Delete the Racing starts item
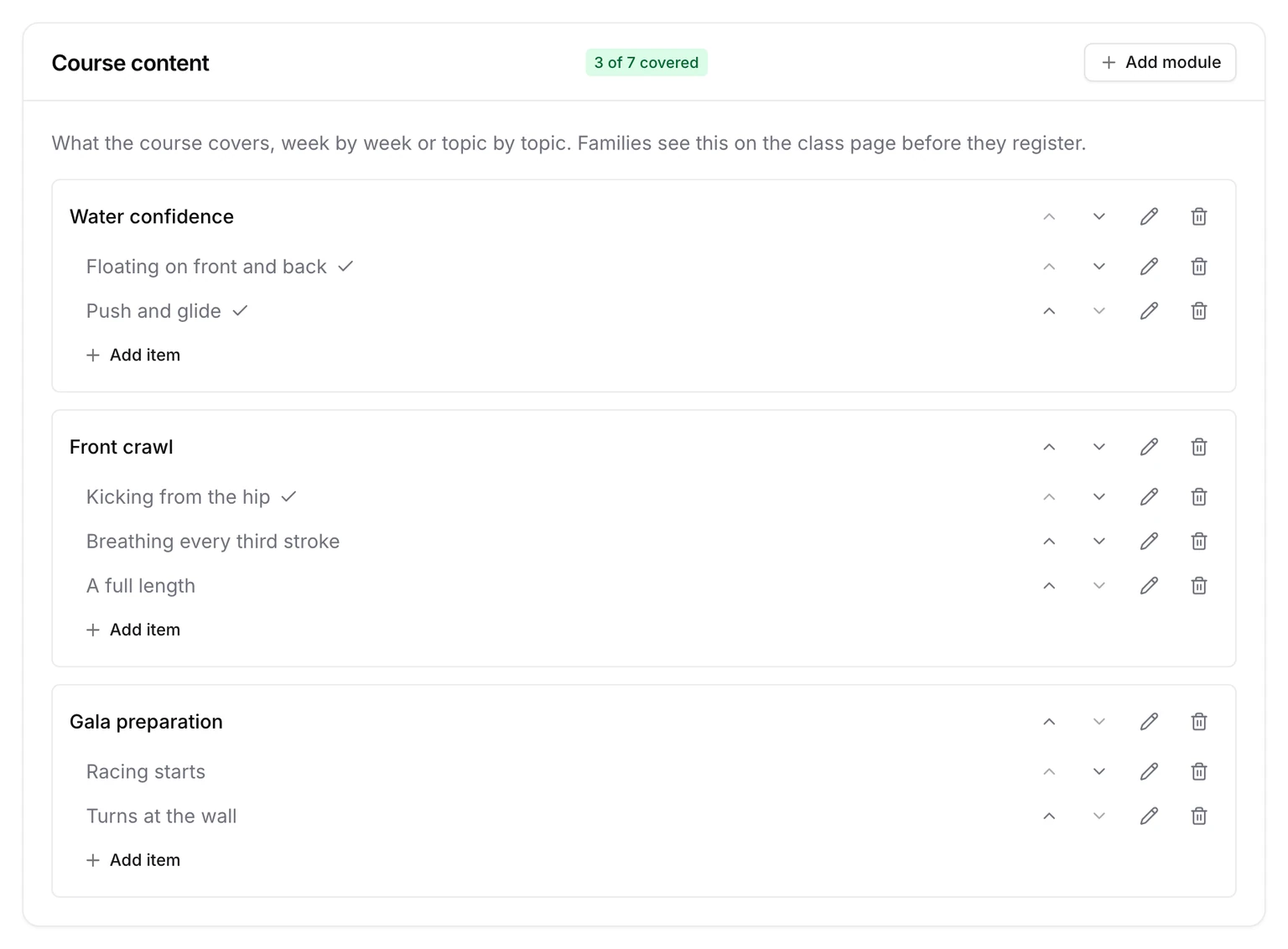1288x949 pixels. 1199,772
